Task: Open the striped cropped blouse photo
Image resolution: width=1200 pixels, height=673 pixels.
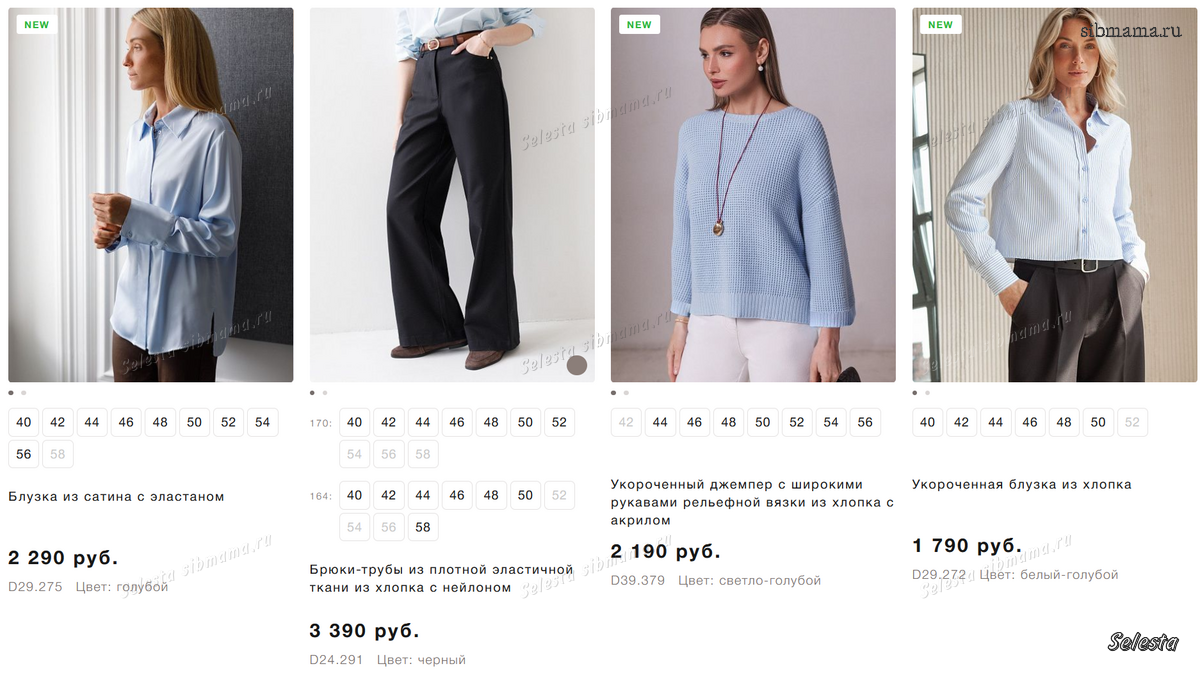Action: (x=1054, y=195)
